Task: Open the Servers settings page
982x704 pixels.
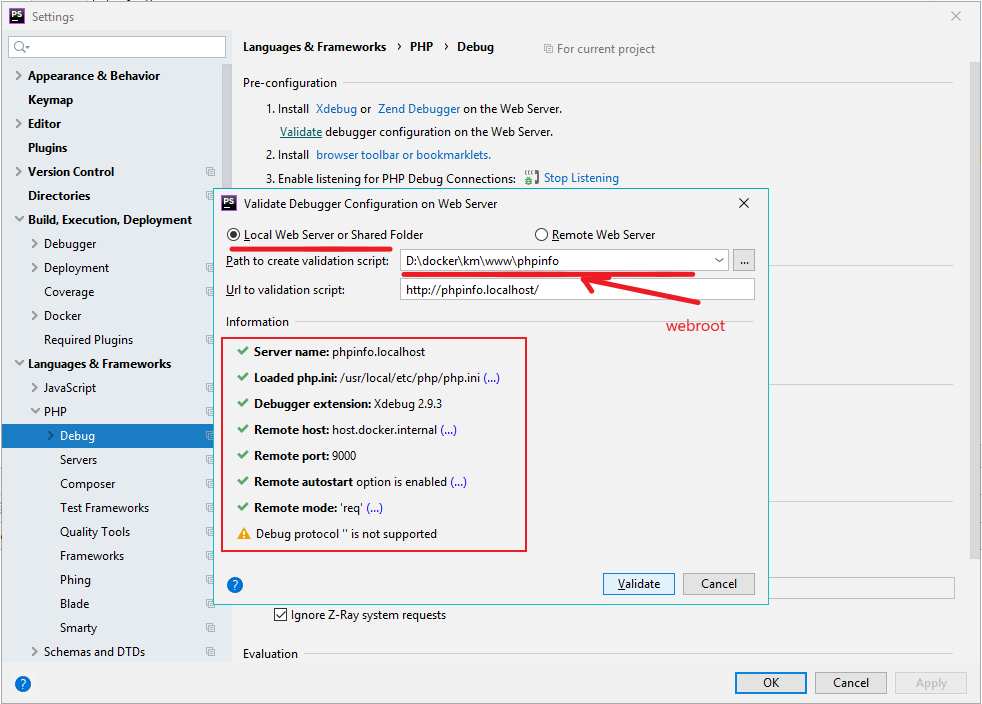Action: pos(78,460)
